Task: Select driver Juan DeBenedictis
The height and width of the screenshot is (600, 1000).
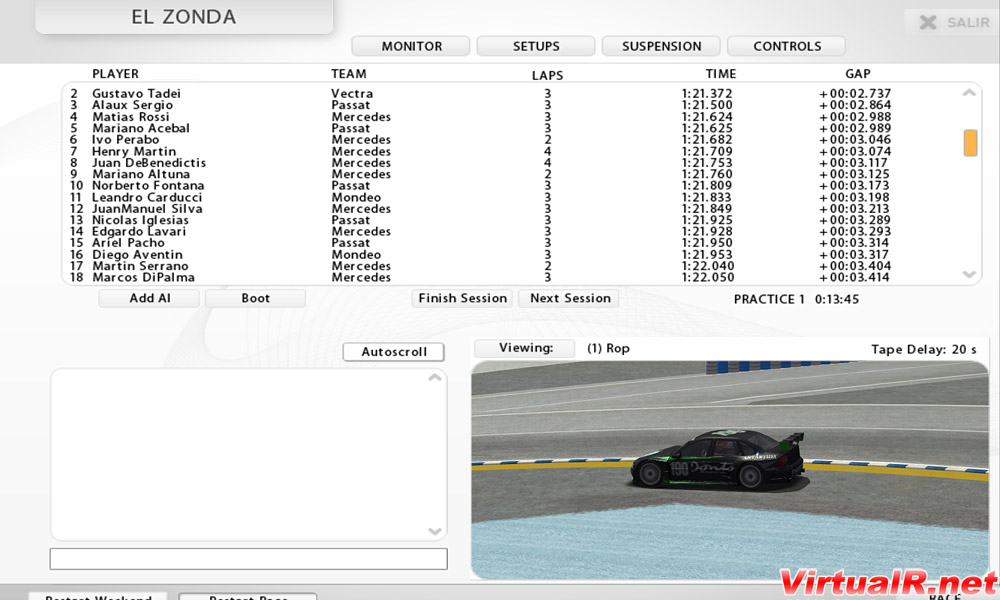Action: (x=149, y=163)
